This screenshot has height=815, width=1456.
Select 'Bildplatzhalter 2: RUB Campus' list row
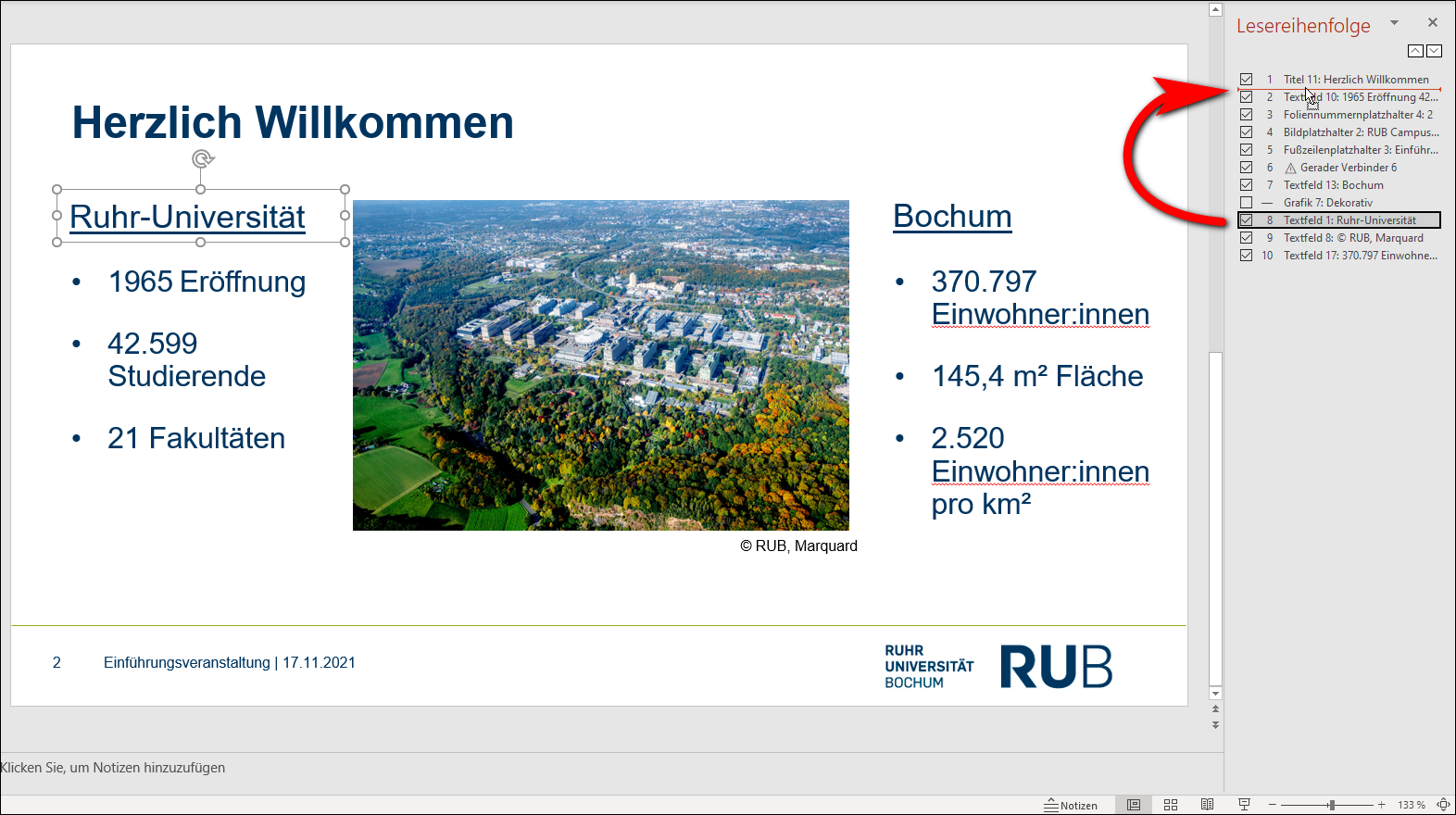pos(1339,132)
